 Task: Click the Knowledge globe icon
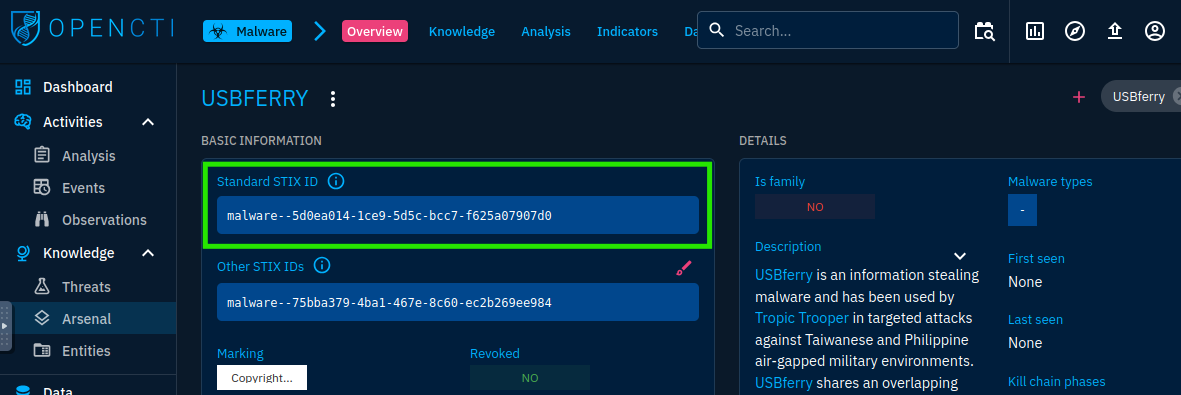[23, 253]
